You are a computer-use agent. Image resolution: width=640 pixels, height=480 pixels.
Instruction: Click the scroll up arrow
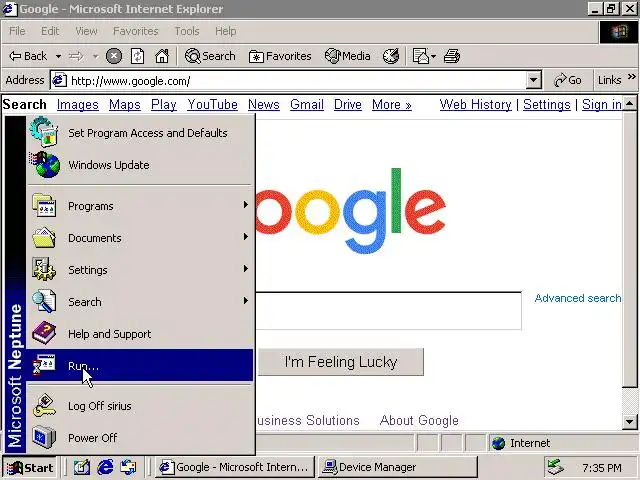(x=630, y=104)
